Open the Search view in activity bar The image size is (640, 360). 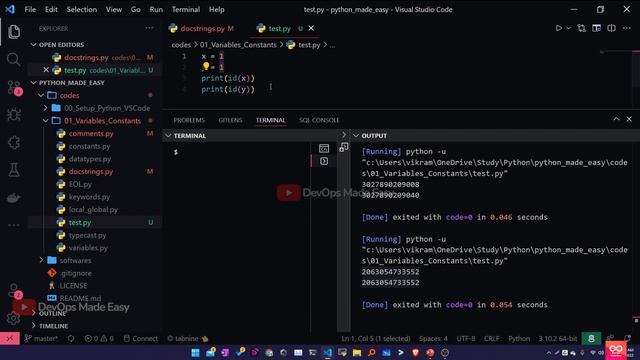tap(13, 60)
